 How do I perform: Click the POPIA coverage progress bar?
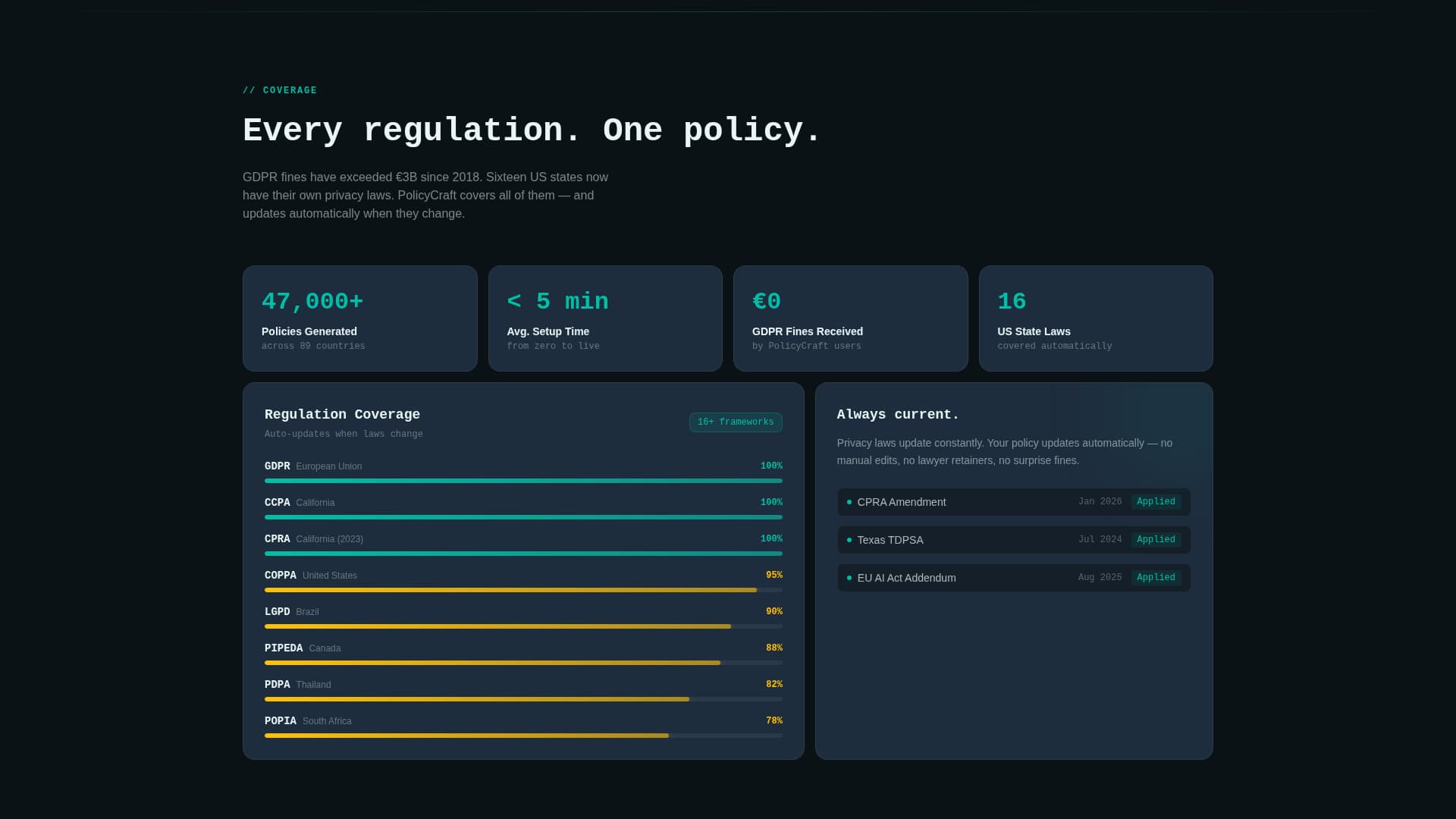click(x=523, y=736)
